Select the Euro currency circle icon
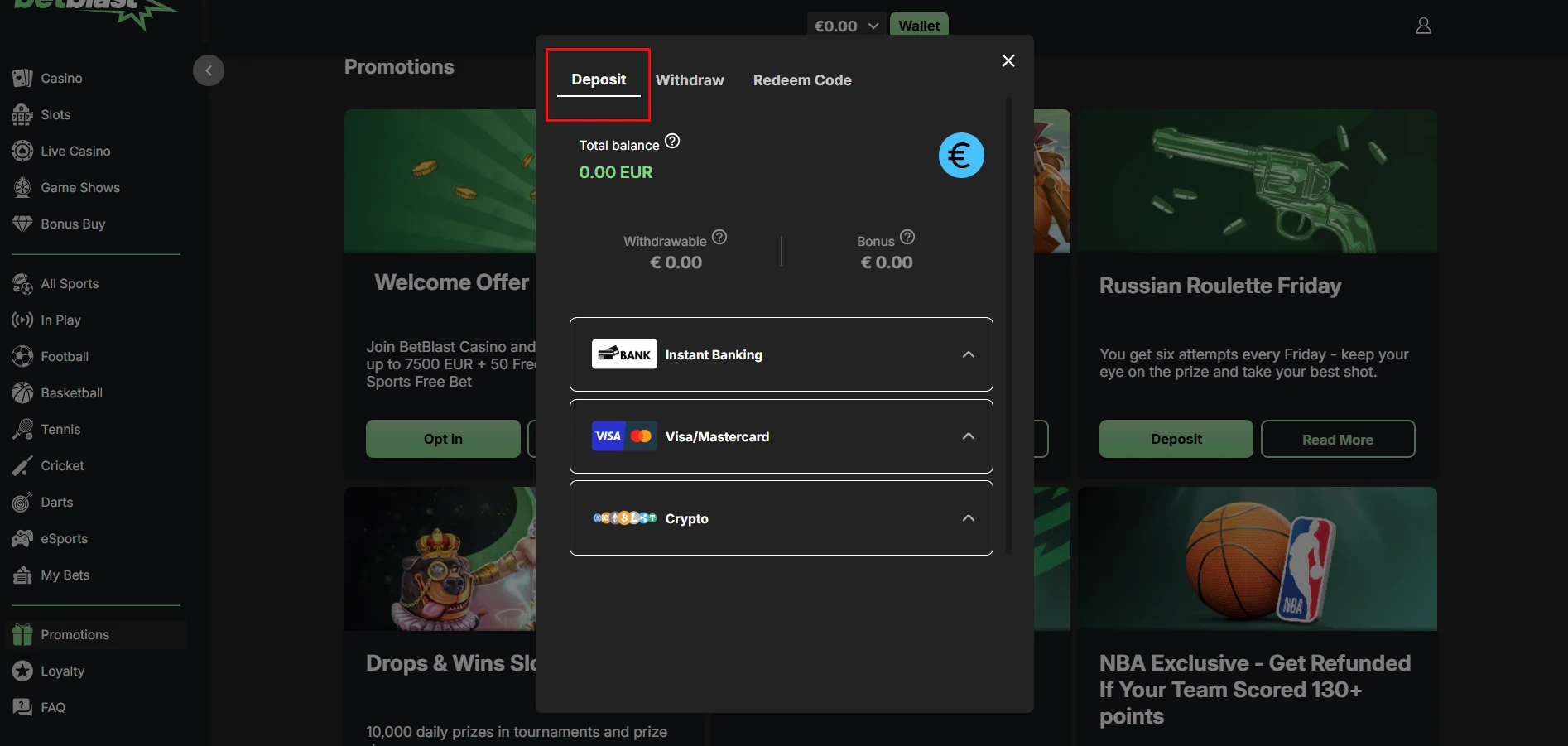Screen dimensions: 1568x746 click(x=961, y=155)
